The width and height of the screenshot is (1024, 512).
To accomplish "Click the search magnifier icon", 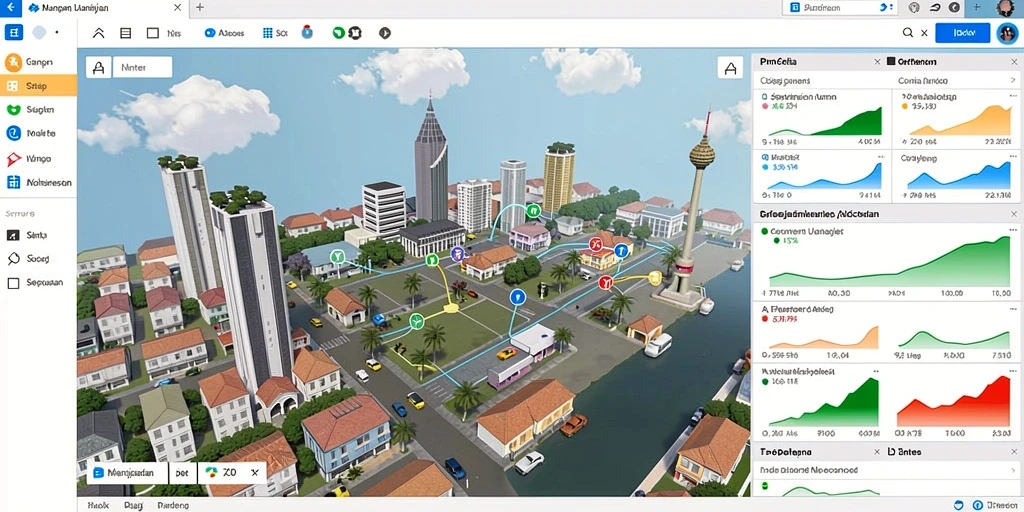I will pos(908,33).
